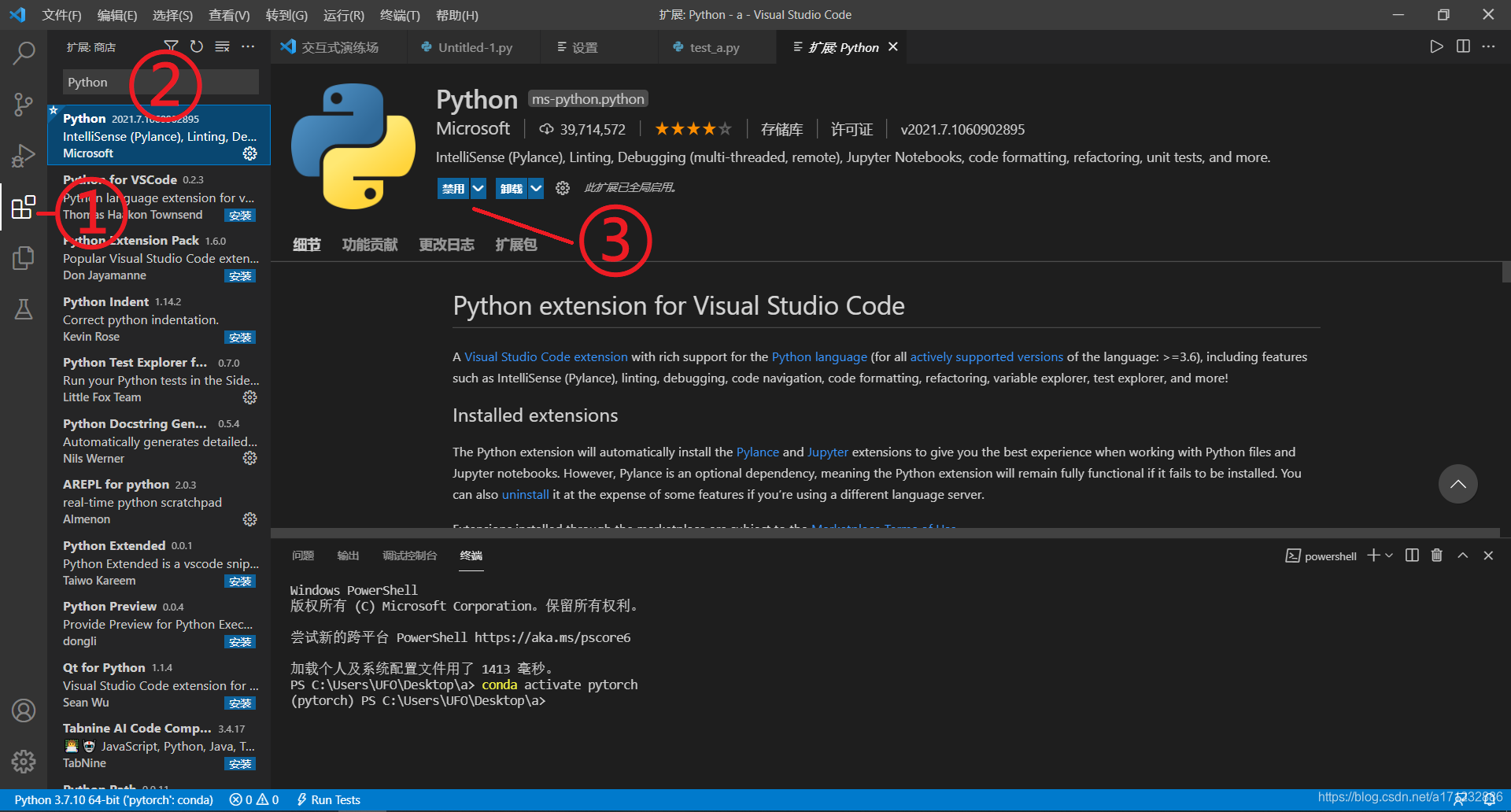Split the terminal panel
Image resolution: width=1511 pixels, height=812 pixels.
[x=1411, y=555]
